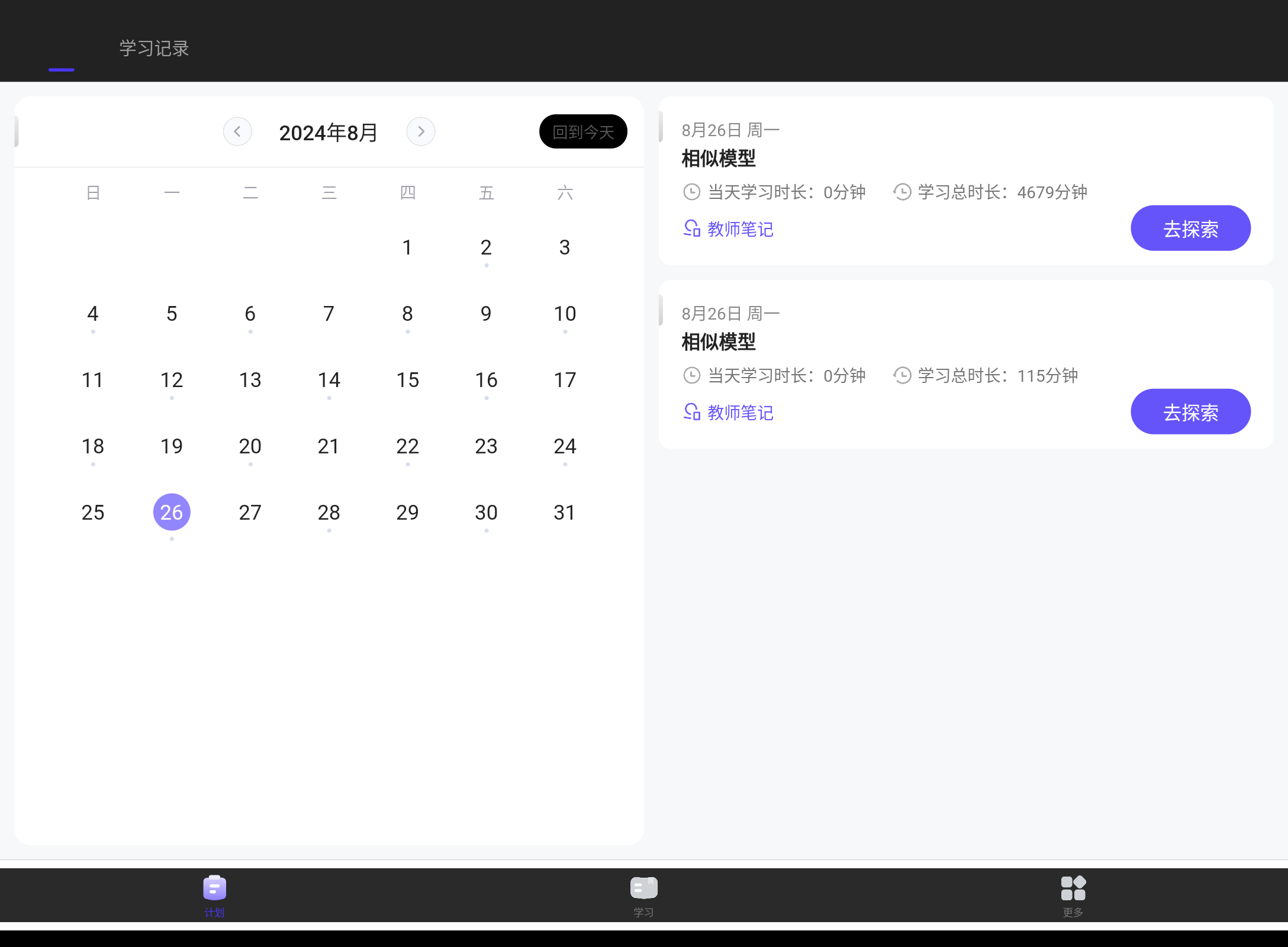The width and height of the screenshot is (1288, 947).
Task: Go to previous month using left chevron
Action: point(237,131)
